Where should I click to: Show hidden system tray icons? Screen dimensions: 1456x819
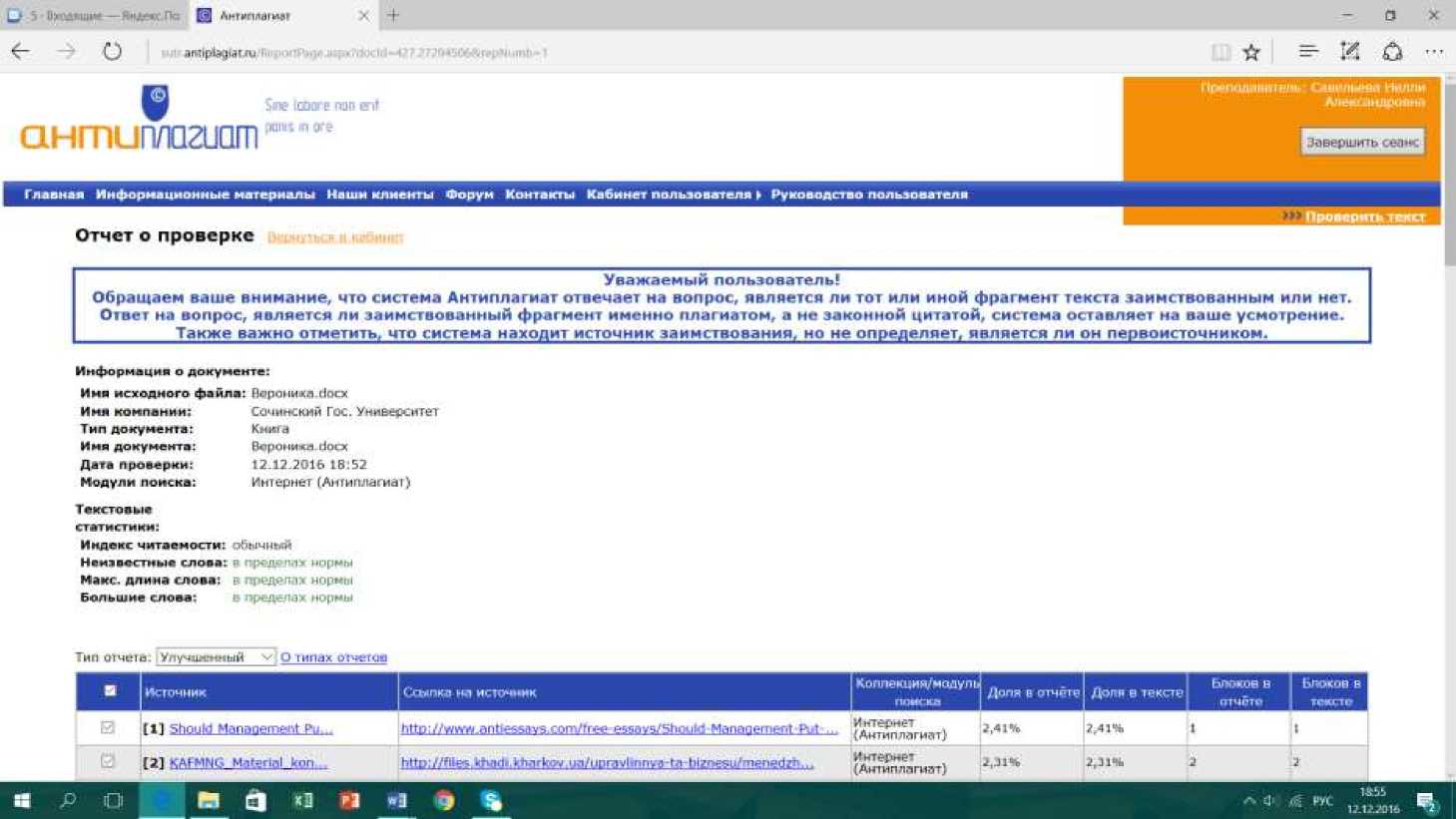click(x=1248, y=800)
